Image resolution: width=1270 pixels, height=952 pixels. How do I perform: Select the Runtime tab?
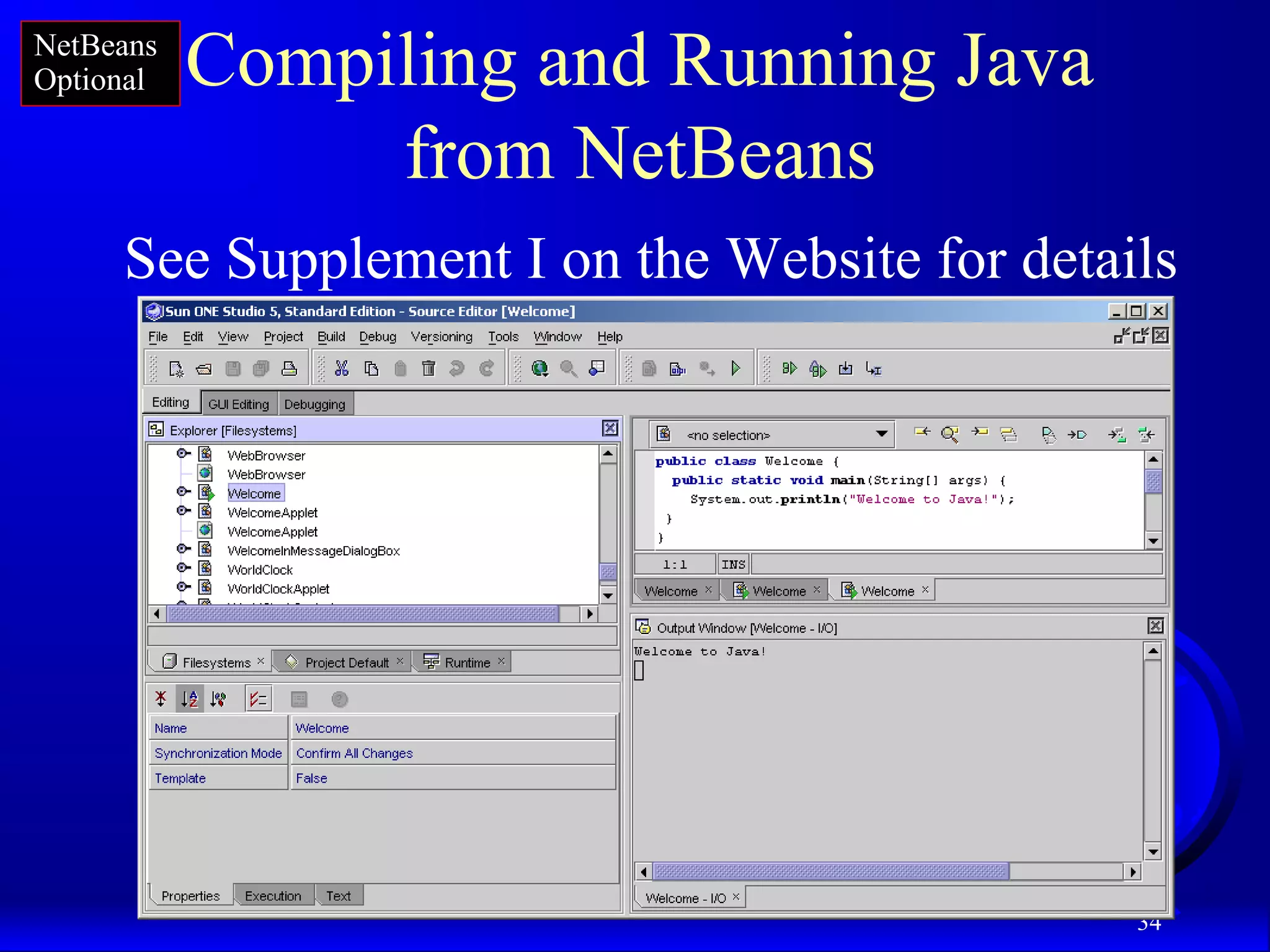pyautogui.click(x=463, y=663)
